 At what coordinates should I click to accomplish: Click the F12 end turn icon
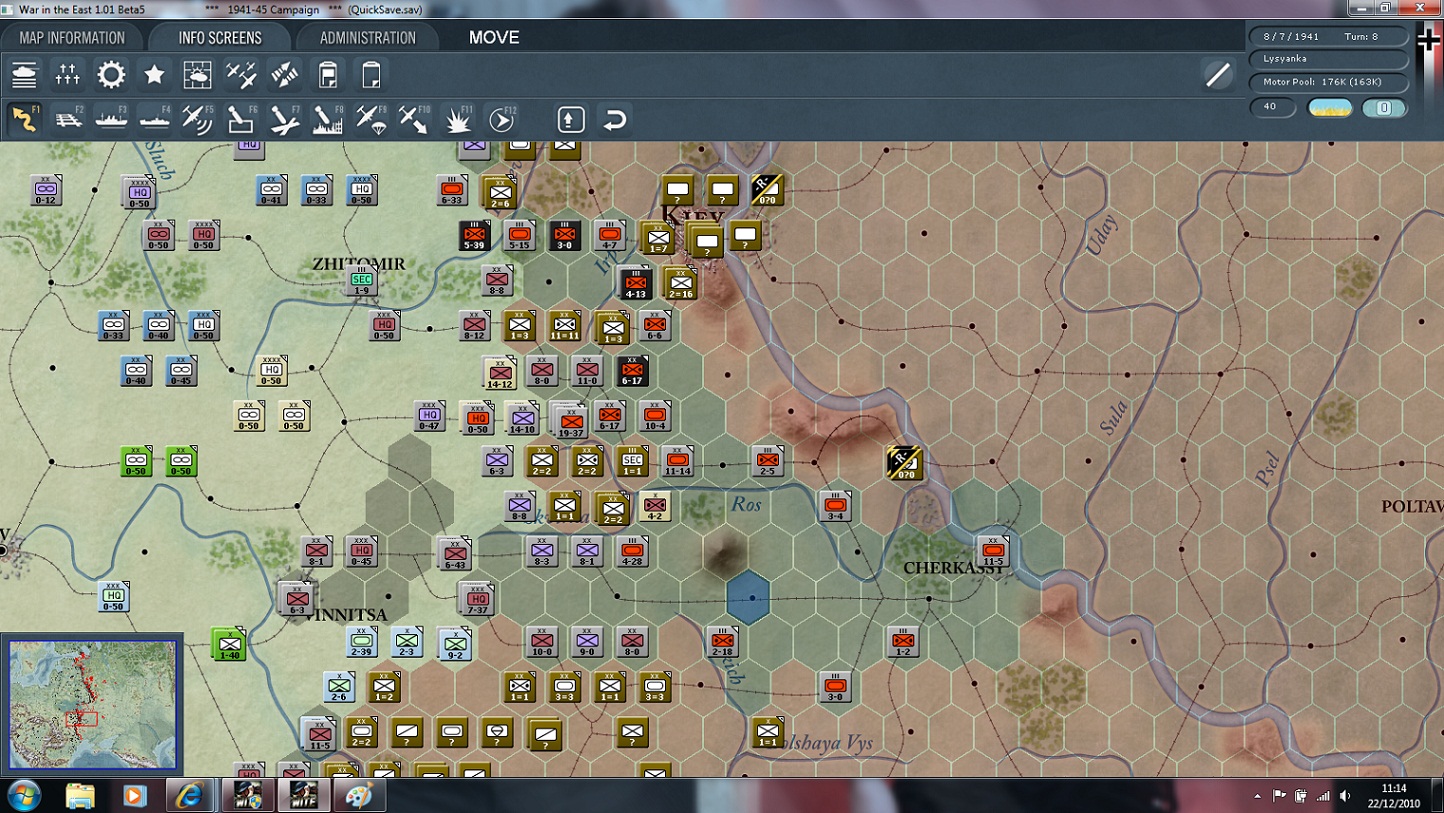click(x=501, y=119)
